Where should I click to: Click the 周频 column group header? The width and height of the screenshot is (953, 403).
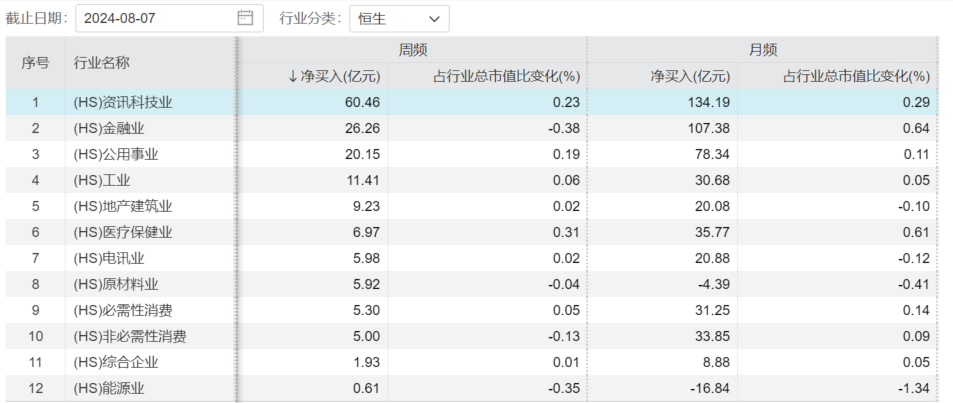coord(412,50)
